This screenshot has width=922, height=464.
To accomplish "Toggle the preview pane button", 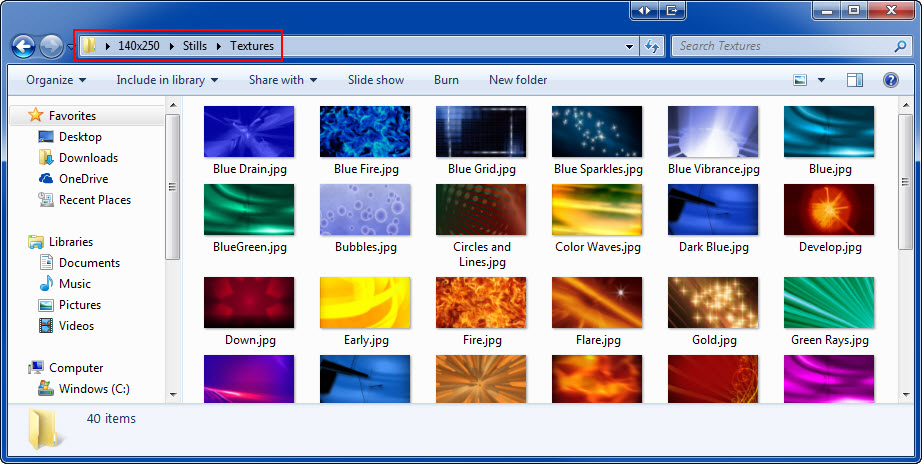I will (855, 80).
